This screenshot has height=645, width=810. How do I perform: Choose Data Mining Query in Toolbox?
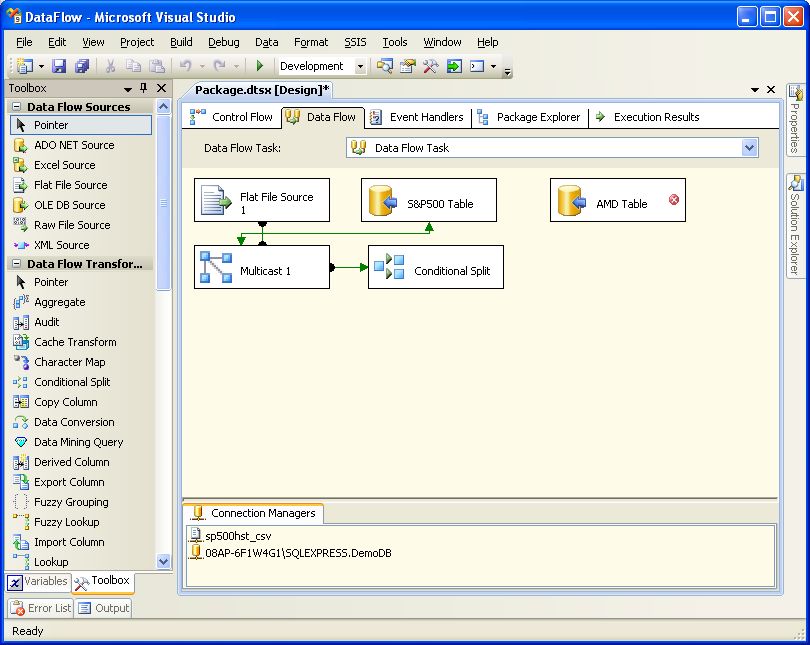pos(78,442)
